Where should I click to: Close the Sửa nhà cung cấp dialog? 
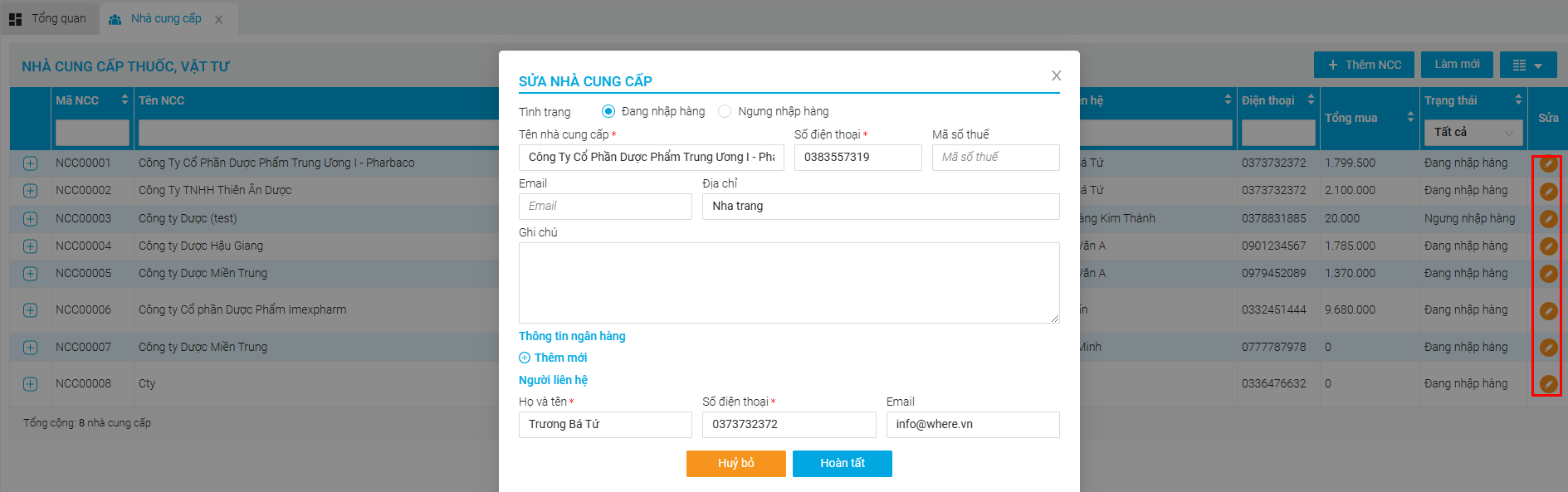(x=1056, y=76)
